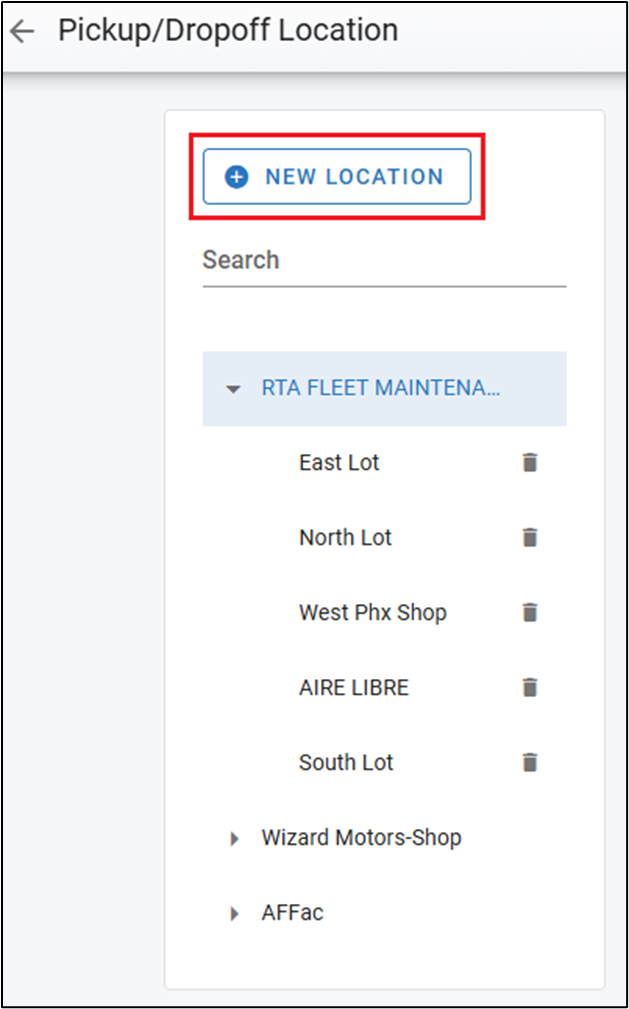The image size is (629, 1009).
Task: Select East Lot in the list
Action: (339, 463)
